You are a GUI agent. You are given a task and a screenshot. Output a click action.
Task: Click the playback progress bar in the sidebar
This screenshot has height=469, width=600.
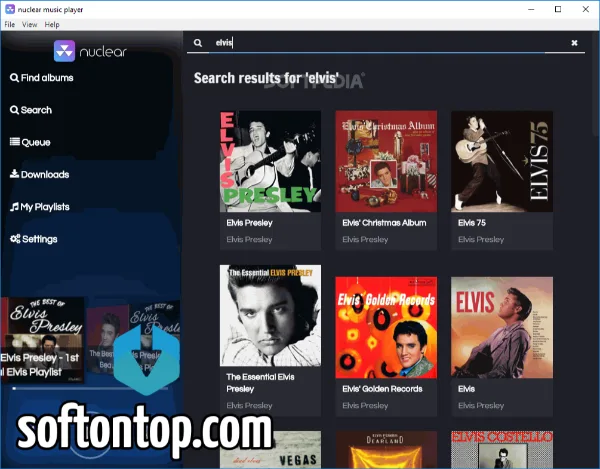coord(90,389)
